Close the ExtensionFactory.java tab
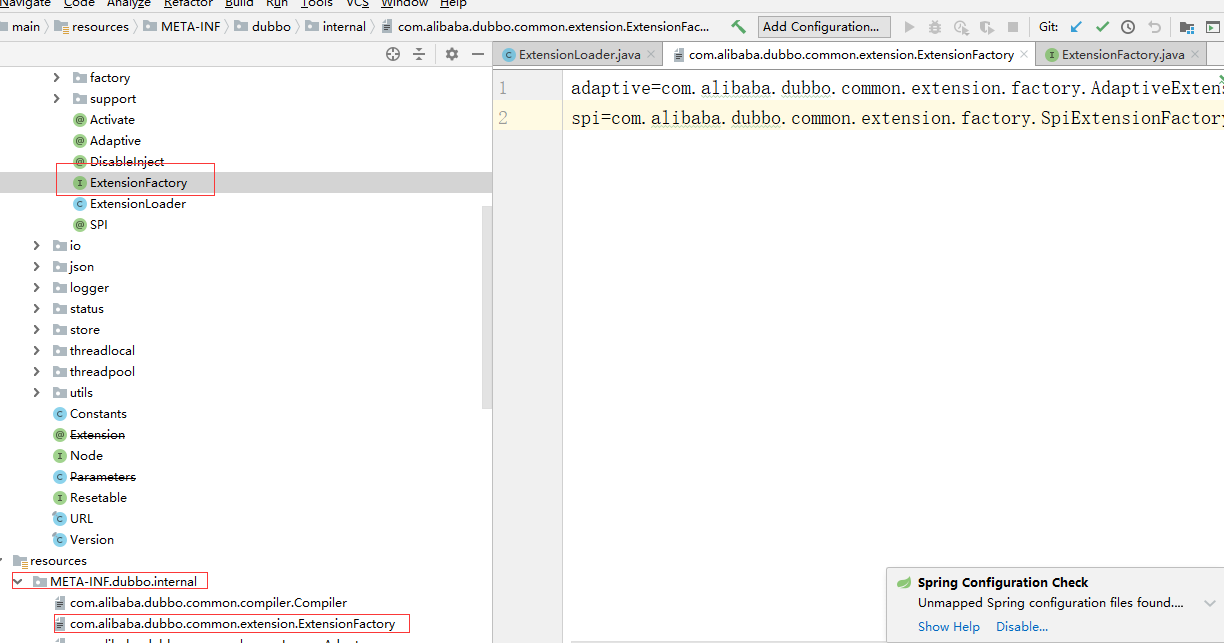1224x643 pixels. pyautogui.click(x=1195, y=55)
